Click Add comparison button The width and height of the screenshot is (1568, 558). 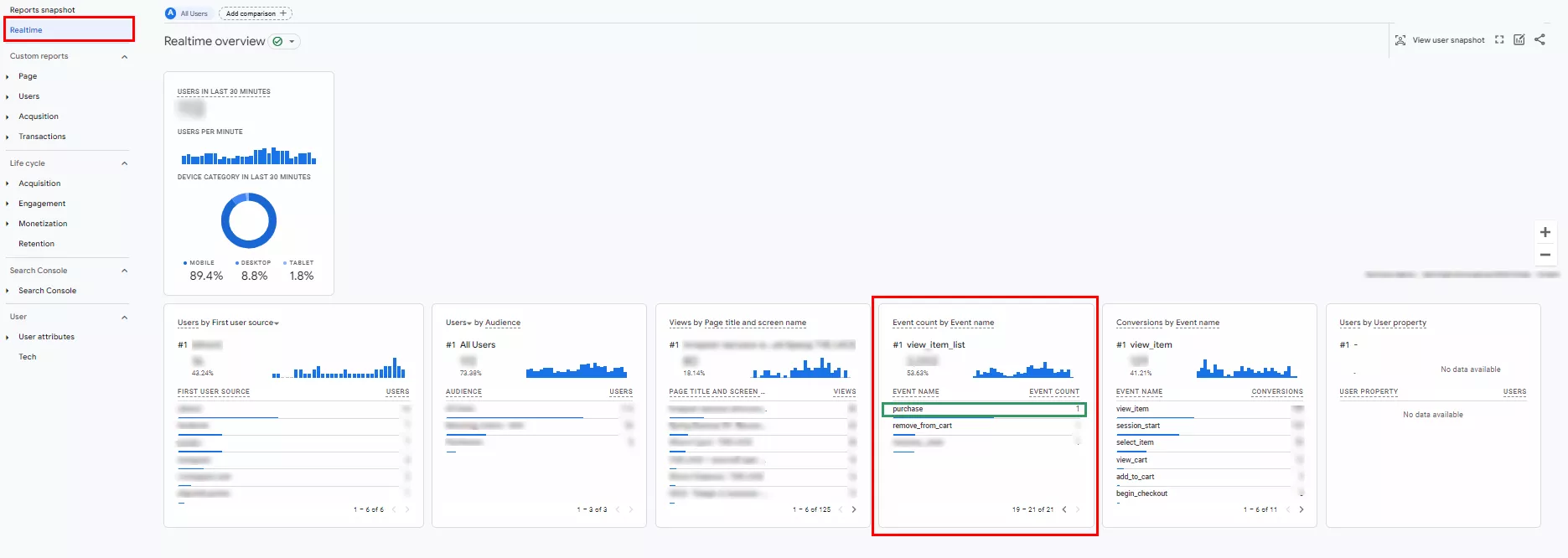click(x=256, y=13)
